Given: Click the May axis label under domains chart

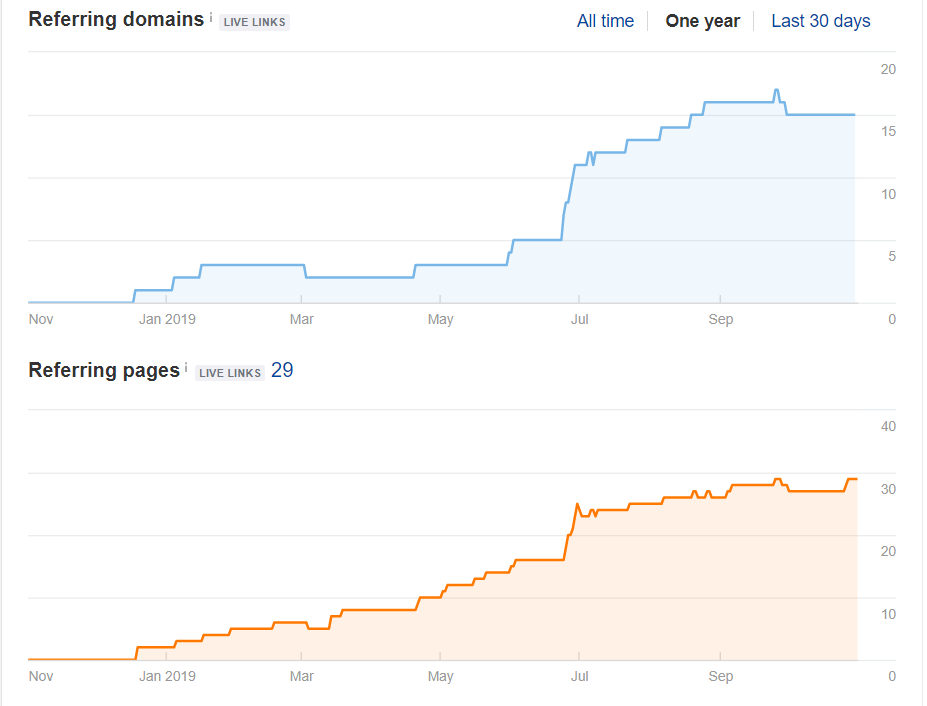Looking at the screenshot, I should point(440,319).
